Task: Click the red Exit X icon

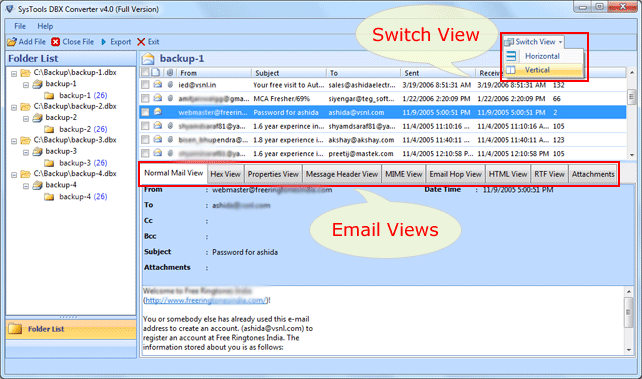Action: point(141,42)
